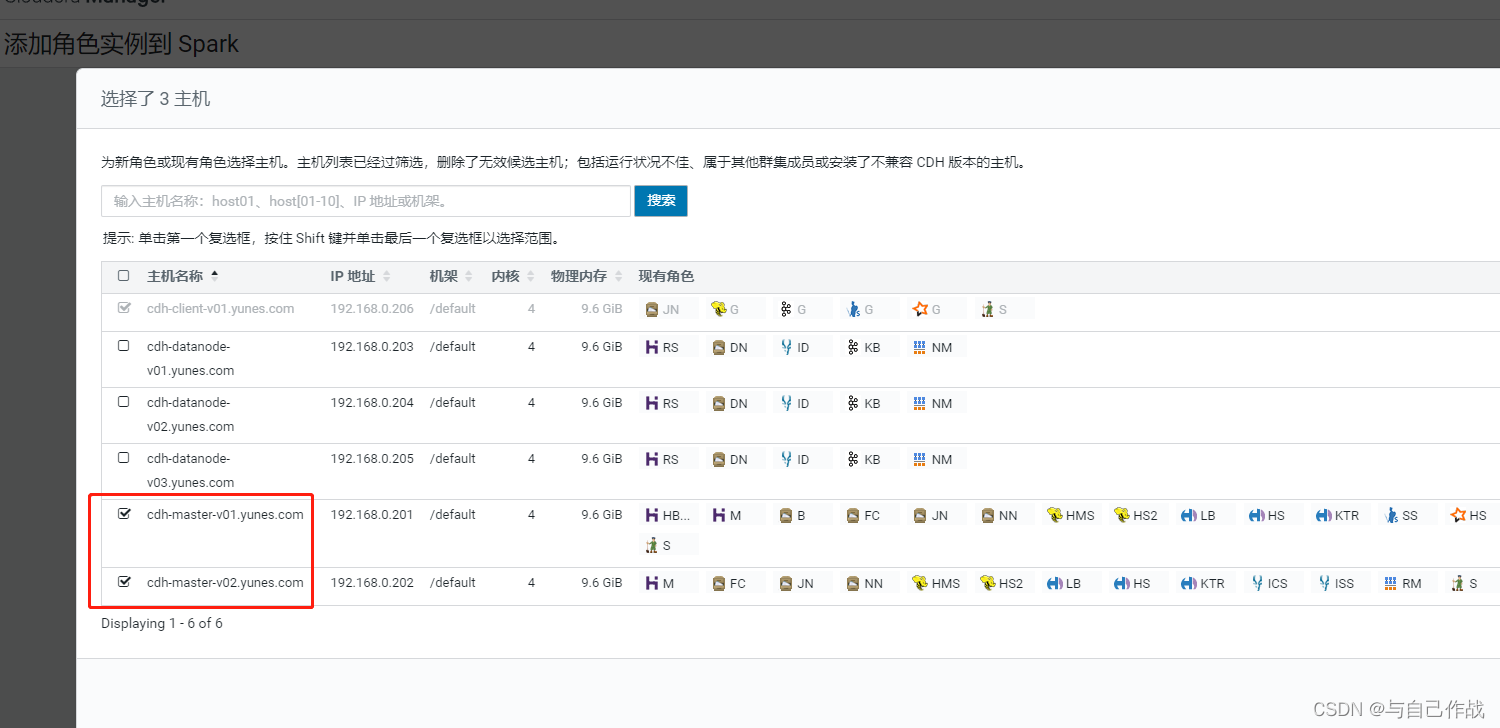Click IP 192.168.0.206 cell
Screen dimensions: 1500x728
pyautogui.click(x=372, y=309)
